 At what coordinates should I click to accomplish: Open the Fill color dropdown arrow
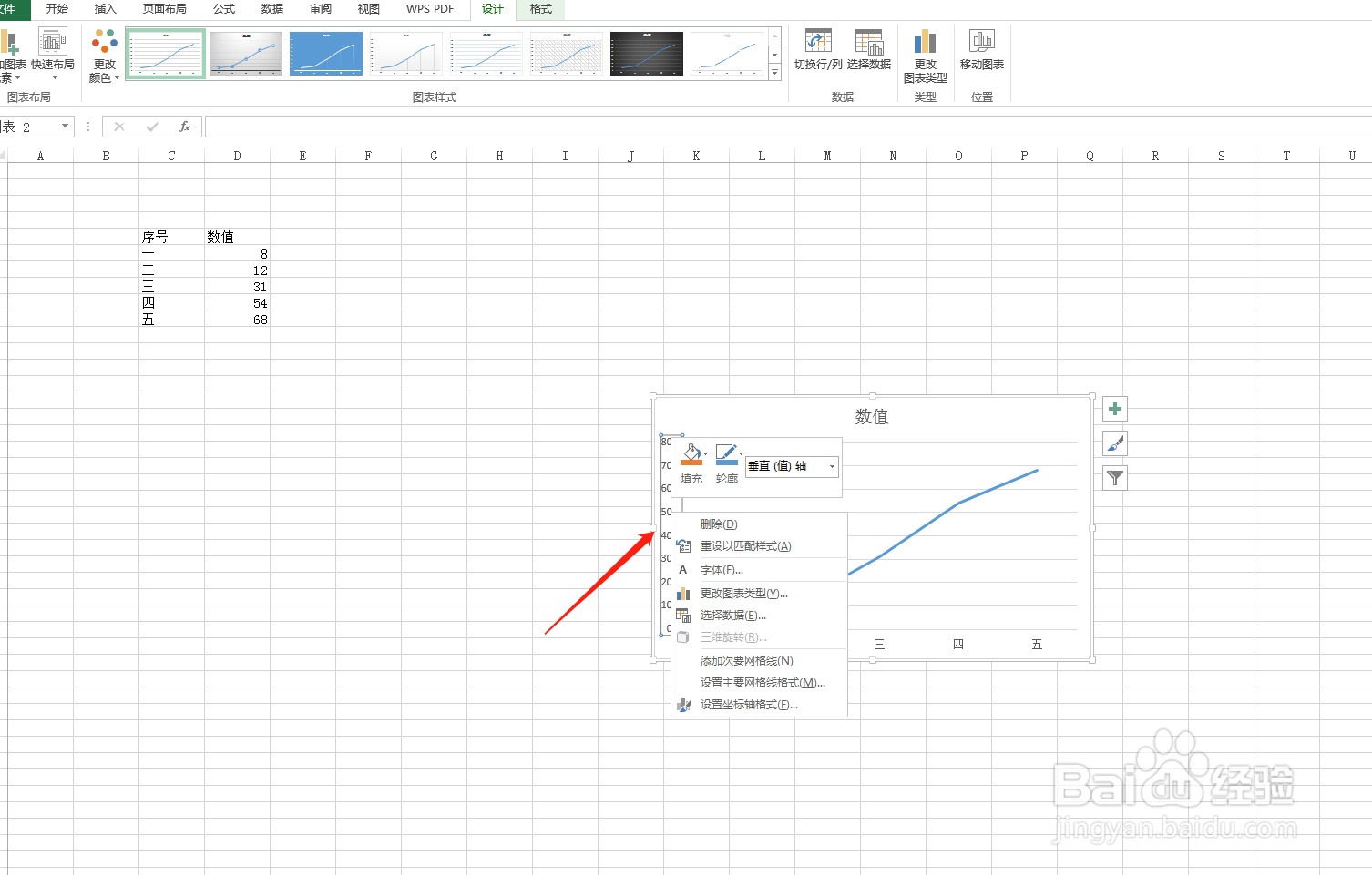pyautogui.click(x=705, y=453)
